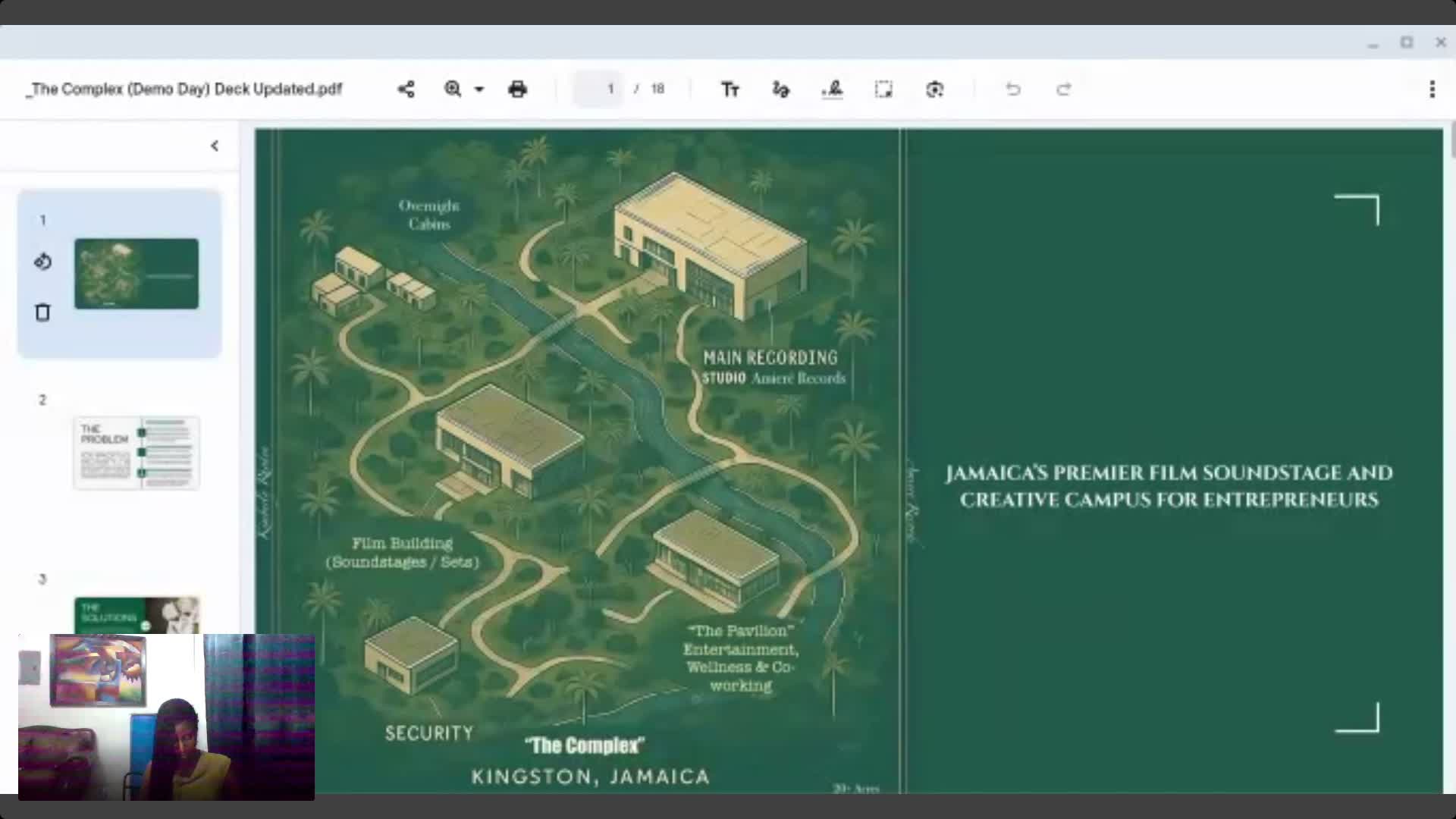
Task: Click the screenshot capture search icon
Action: tap(934, 89)
